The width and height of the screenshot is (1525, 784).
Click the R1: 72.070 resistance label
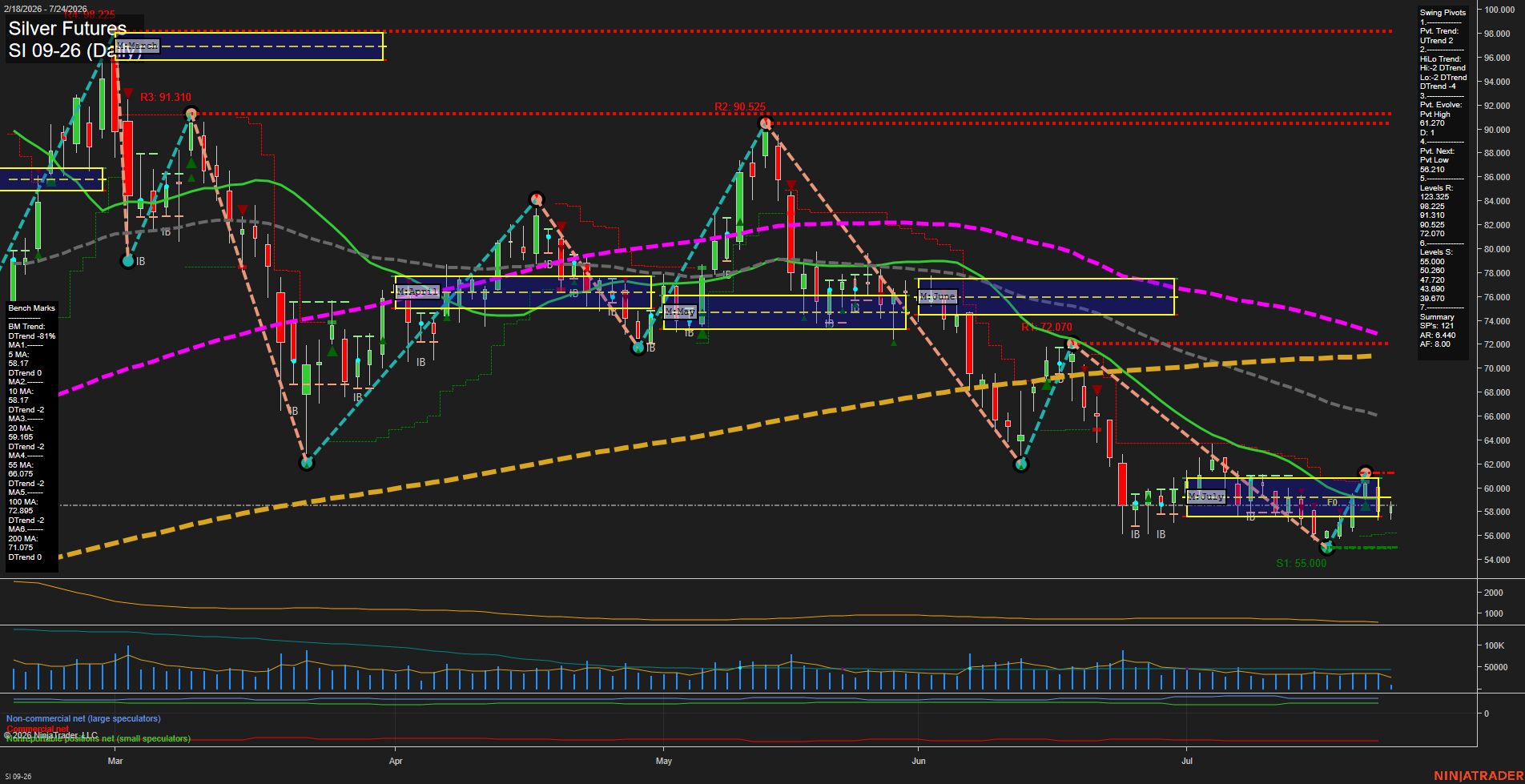tap(1047, 328)
